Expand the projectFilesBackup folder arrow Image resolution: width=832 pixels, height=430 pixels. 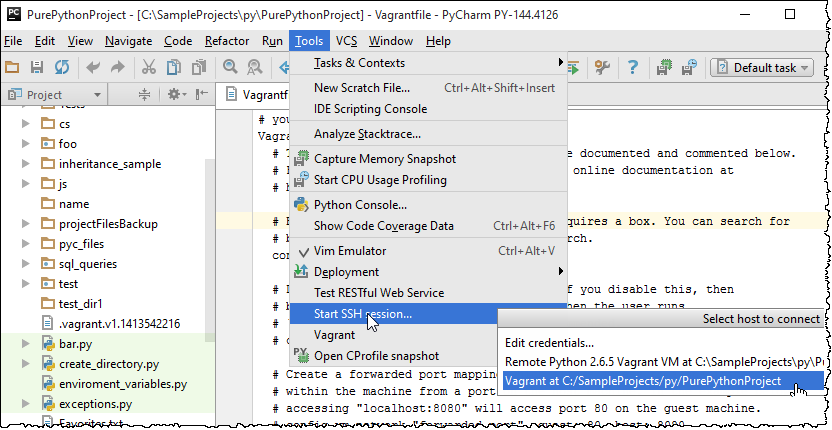click(x=25, y=224)
